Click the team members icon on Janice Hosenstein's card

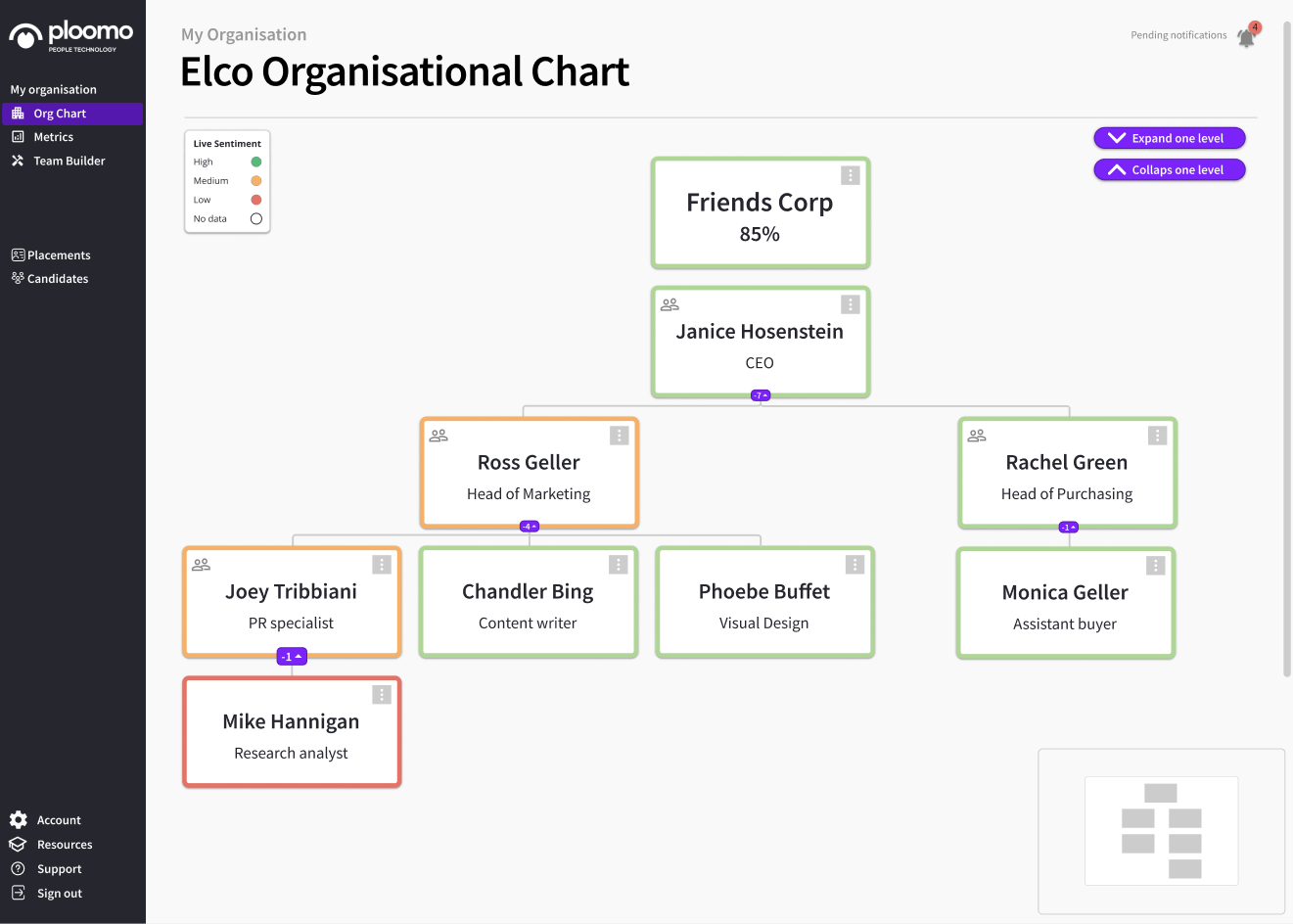pyautogui.click(x=669, y=304)
